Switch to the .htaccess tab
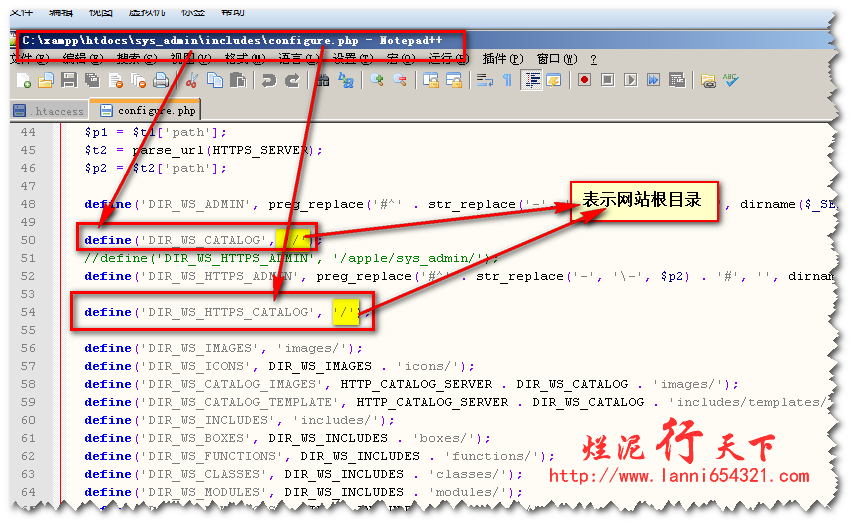 pos(47,110)
